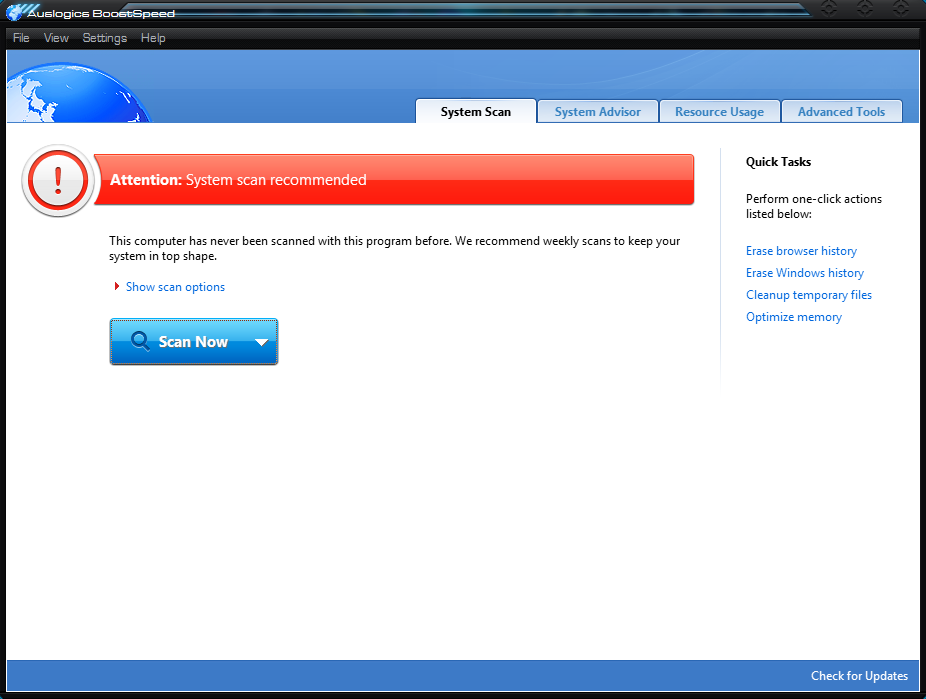This screenshot has height=699, width=926.
Task: Click the magnifier icon on Scan Now
Action: click(x=140, y=341)
